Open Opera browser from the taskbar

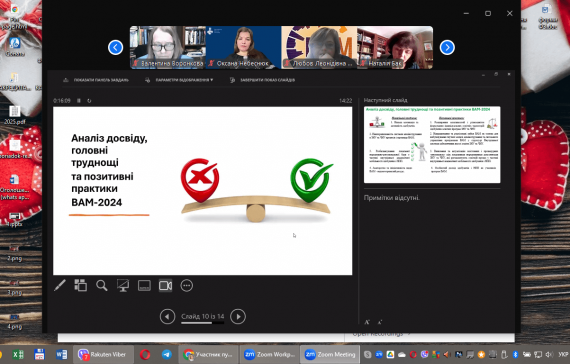click(x=145, y=354)
